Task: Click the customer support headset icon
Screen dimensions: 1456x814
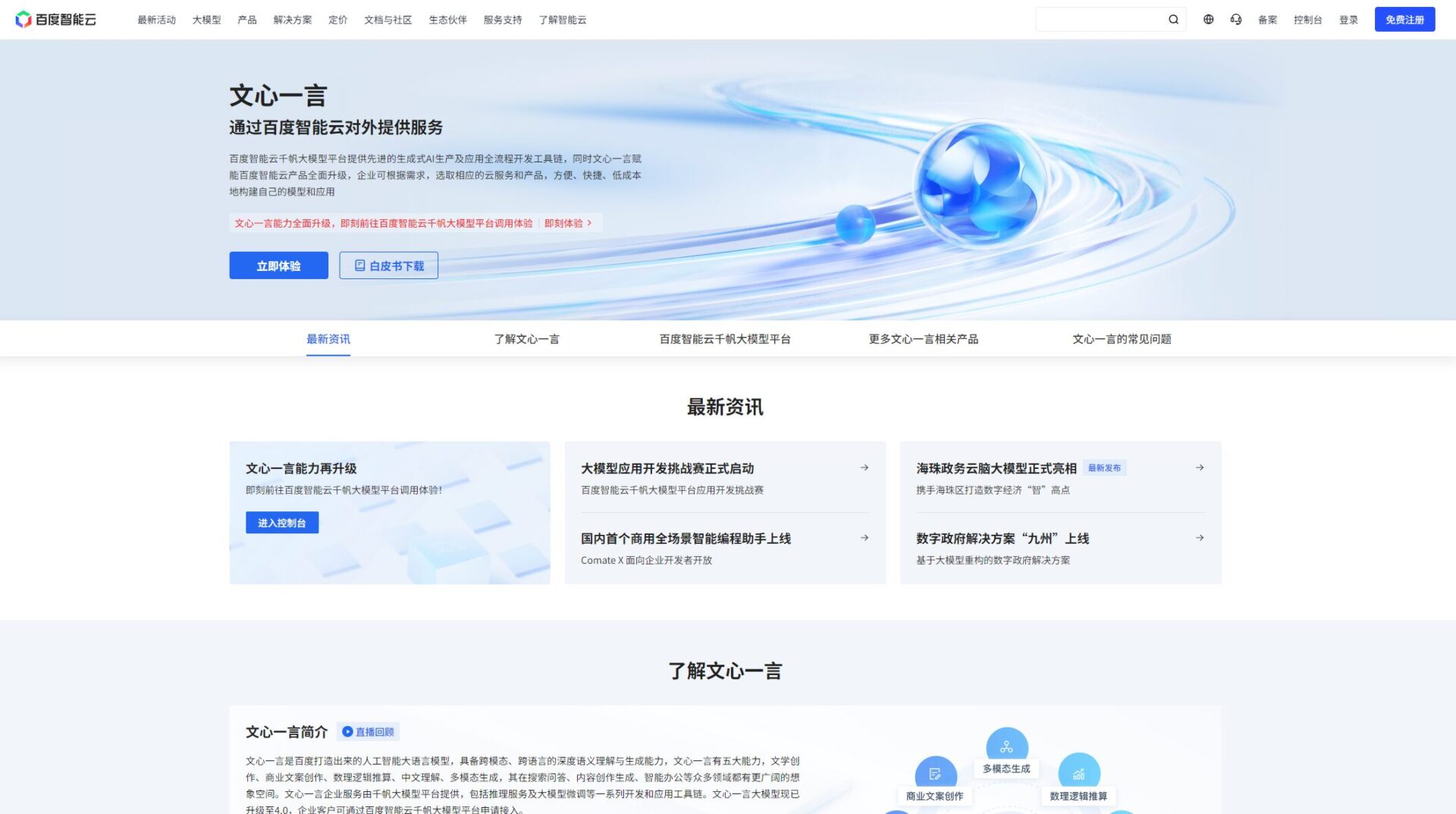Action: click(1237, 19)
